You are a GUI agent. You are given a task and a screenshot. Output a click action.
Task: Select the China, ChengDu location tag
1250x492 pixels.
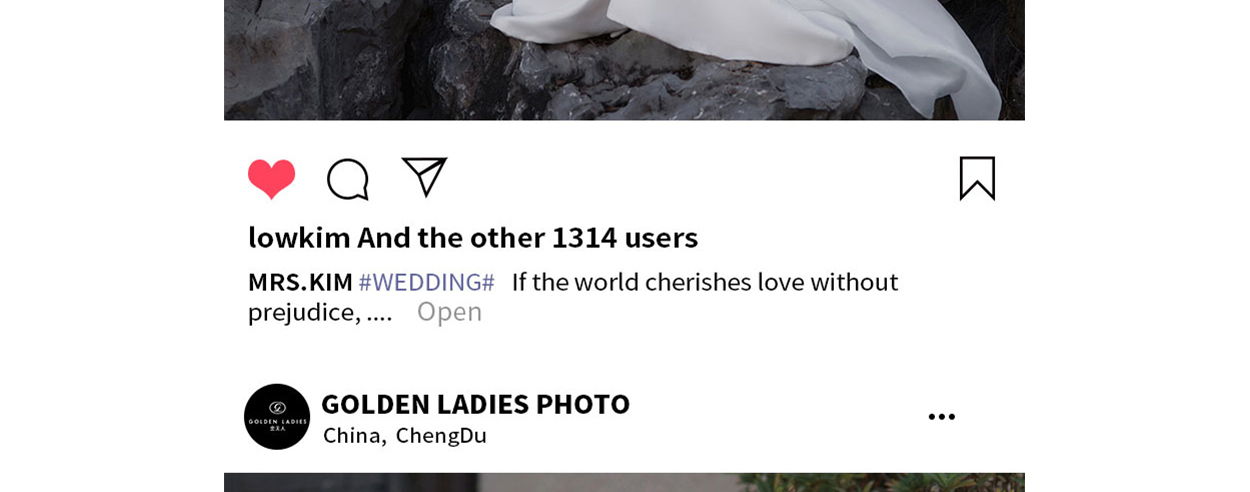(405, 435)
